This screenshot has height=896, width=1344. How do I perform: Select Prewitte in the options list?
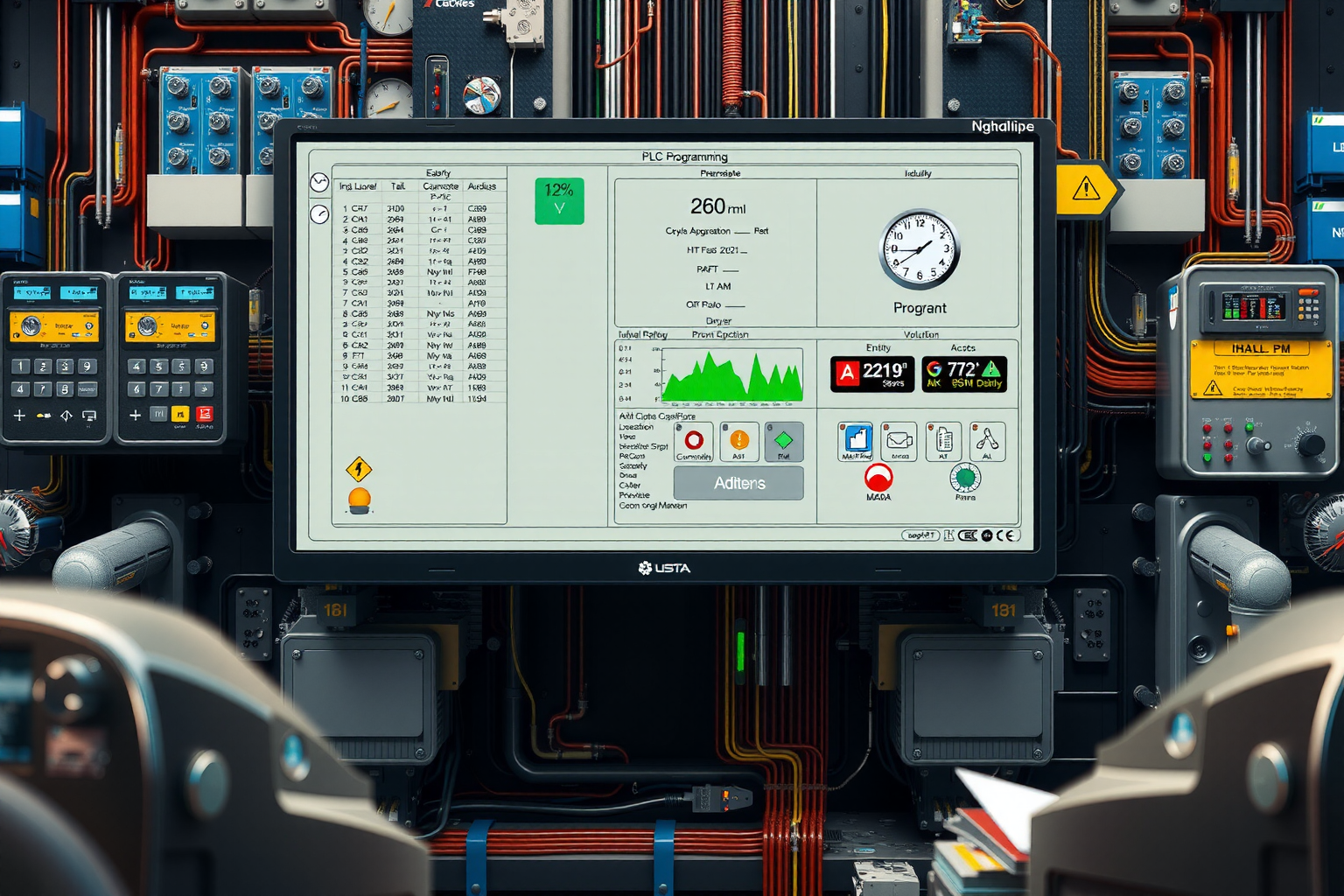634,495
